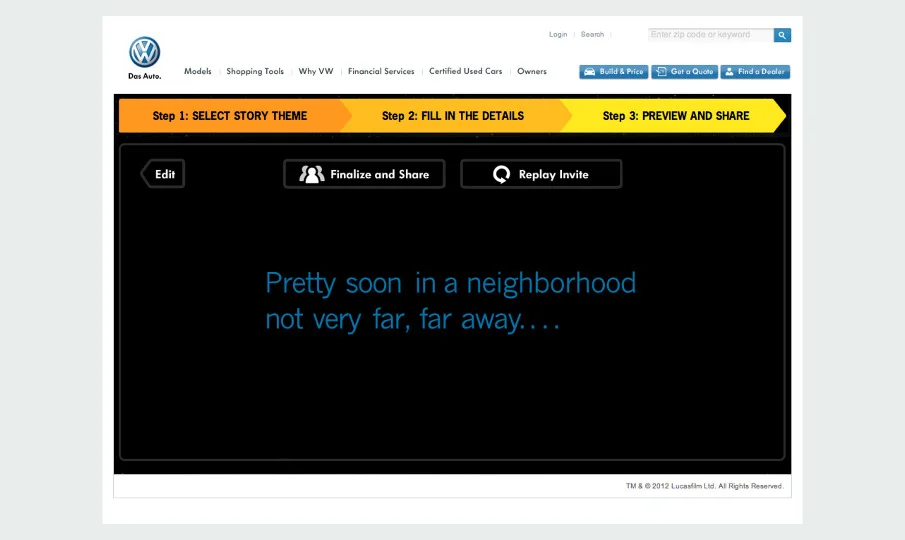Click the Login link
This screenshot has width=905, height=540.
pos(558,35)
